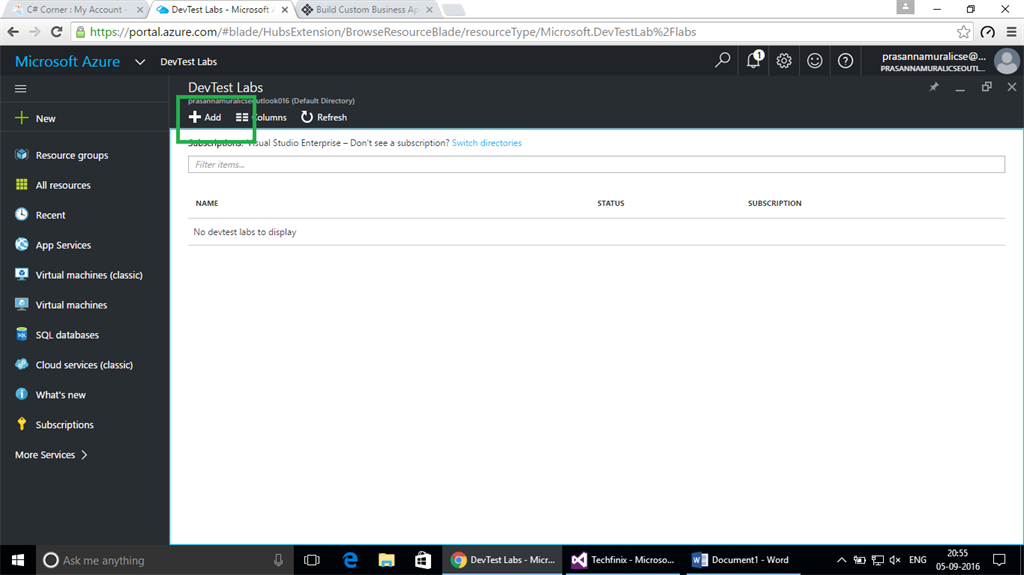Expand More Services
The image size is (1024, 575).
[x=51, y=455]
